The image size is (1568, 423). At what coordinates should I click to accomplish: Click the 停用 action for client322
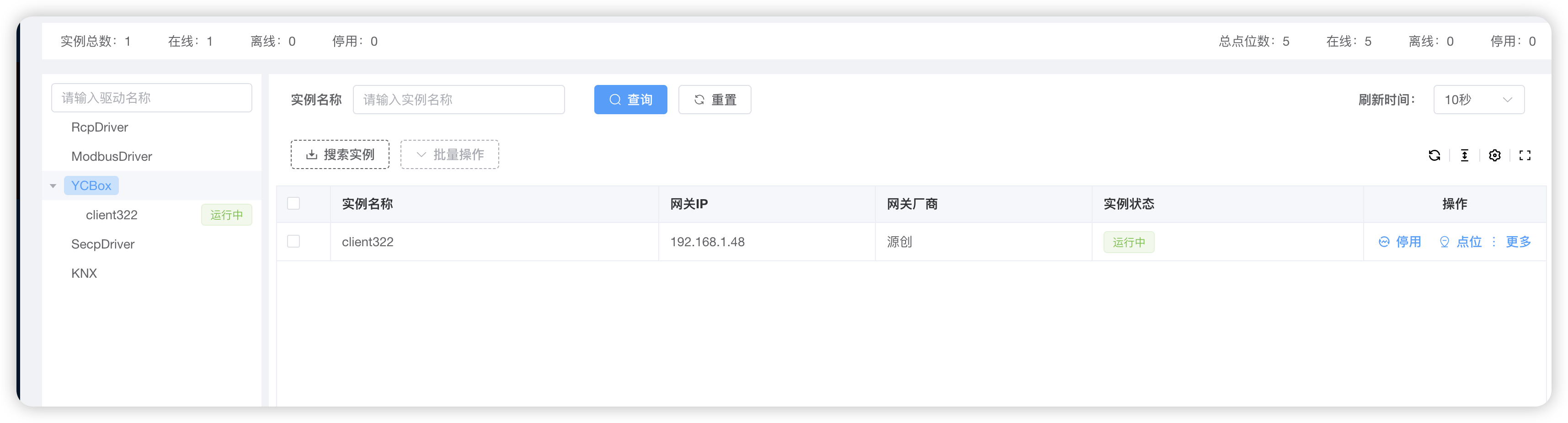click(1399, 242)
